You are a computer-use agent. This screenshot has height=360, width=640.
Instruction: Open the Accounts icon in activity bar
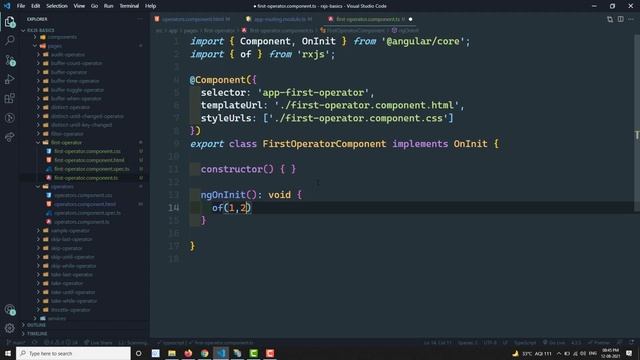(10, 310)
